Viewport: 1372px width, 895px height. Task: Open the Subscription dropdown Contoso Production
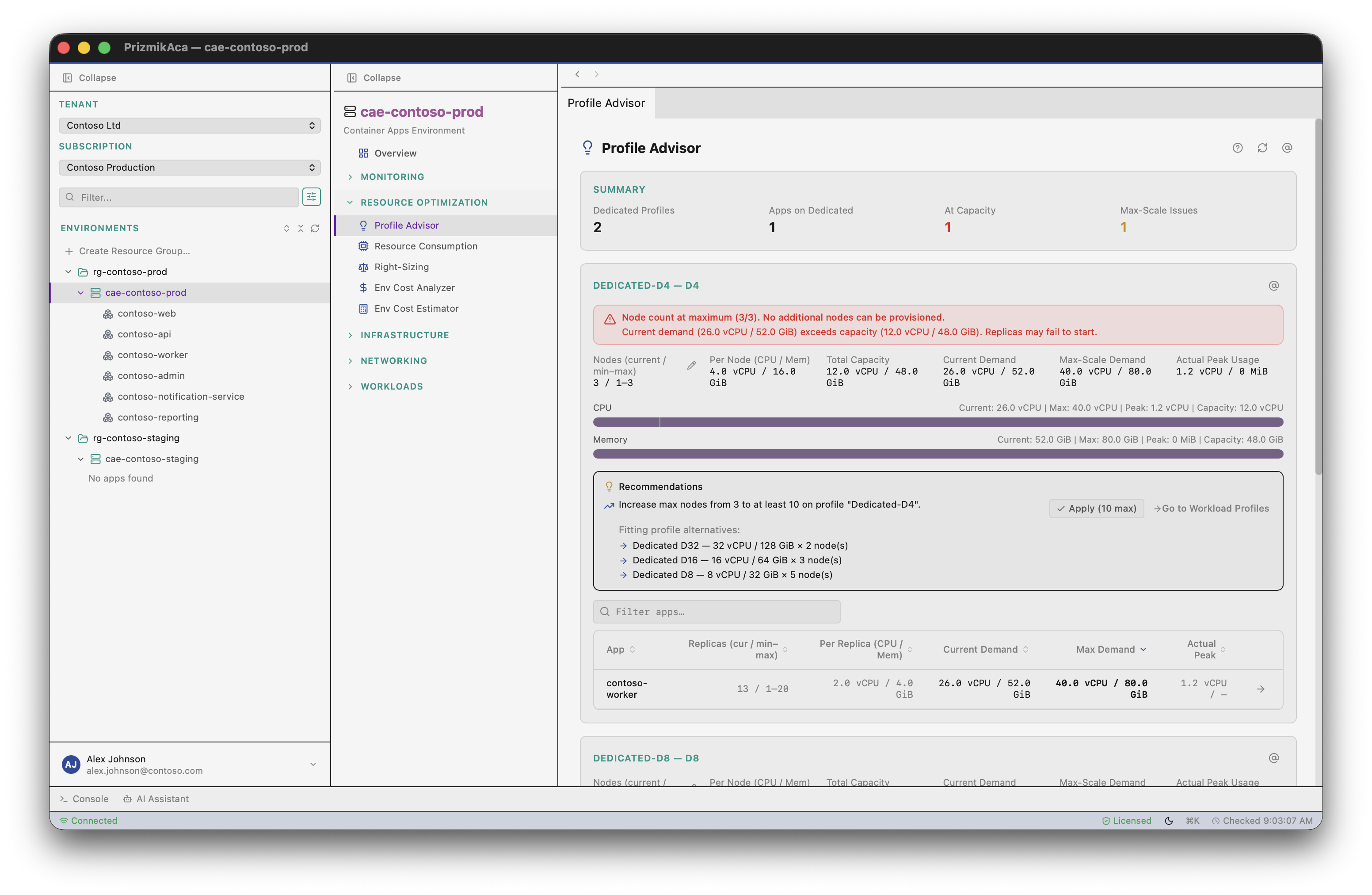click(x=190, y=167)
